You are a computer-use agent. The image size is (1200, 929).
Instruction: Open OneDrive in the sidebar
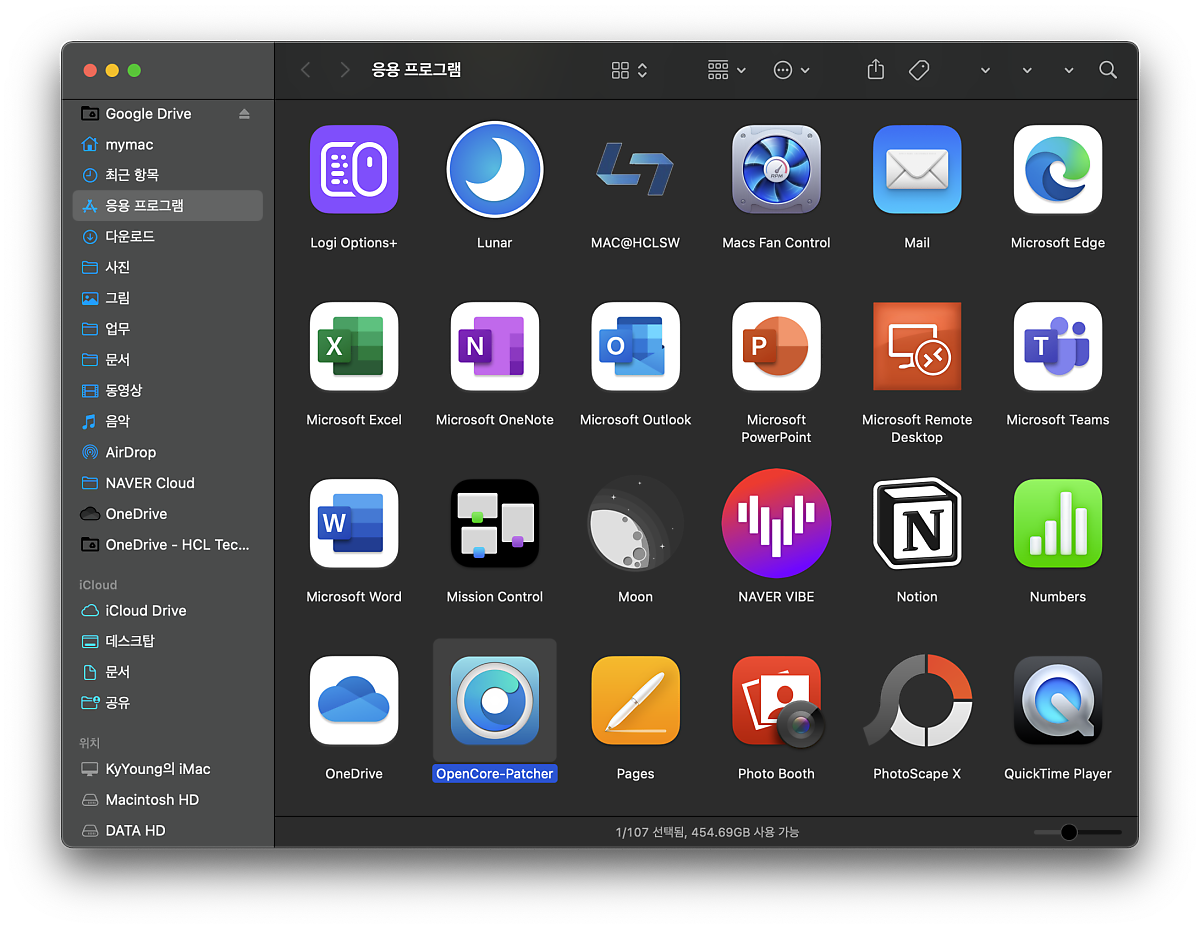tap(168, 514)
